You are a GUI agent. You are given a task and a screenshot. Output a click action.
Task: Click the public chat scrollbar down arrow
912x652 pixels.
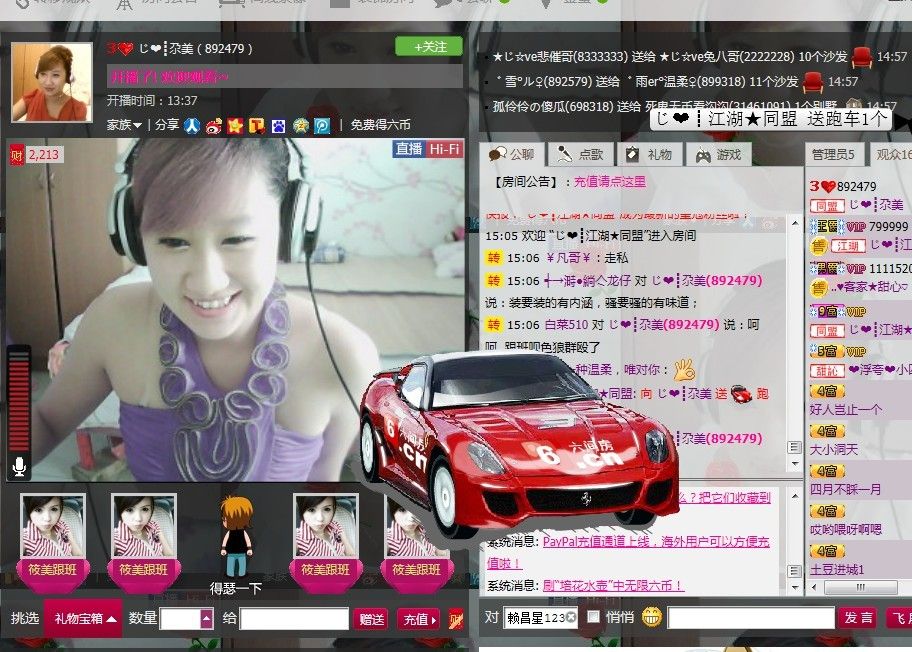(x=795, y=463)
